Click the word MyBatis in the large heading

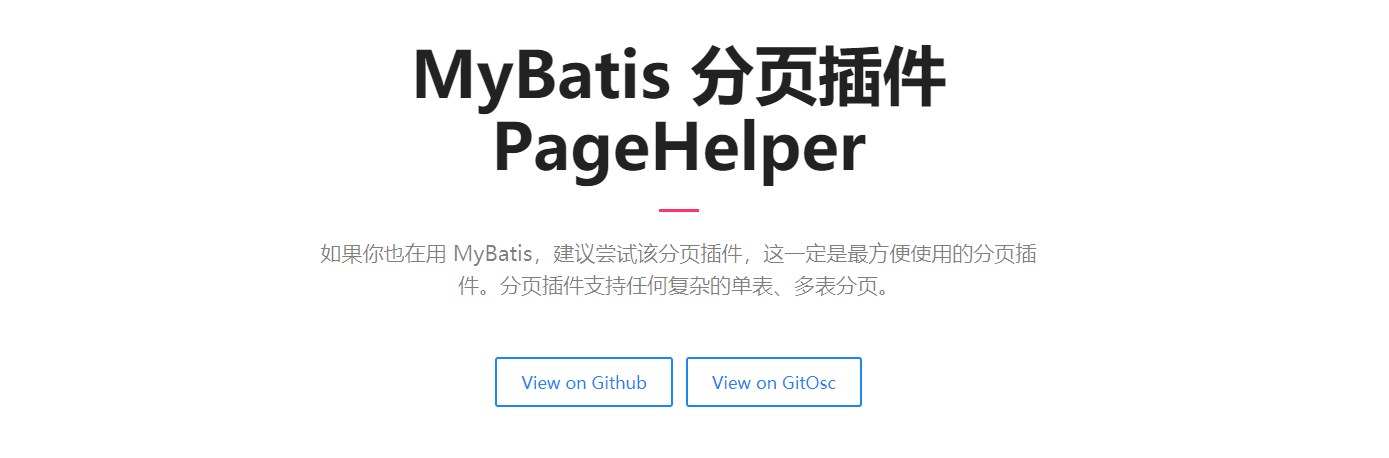coord(541,78)
